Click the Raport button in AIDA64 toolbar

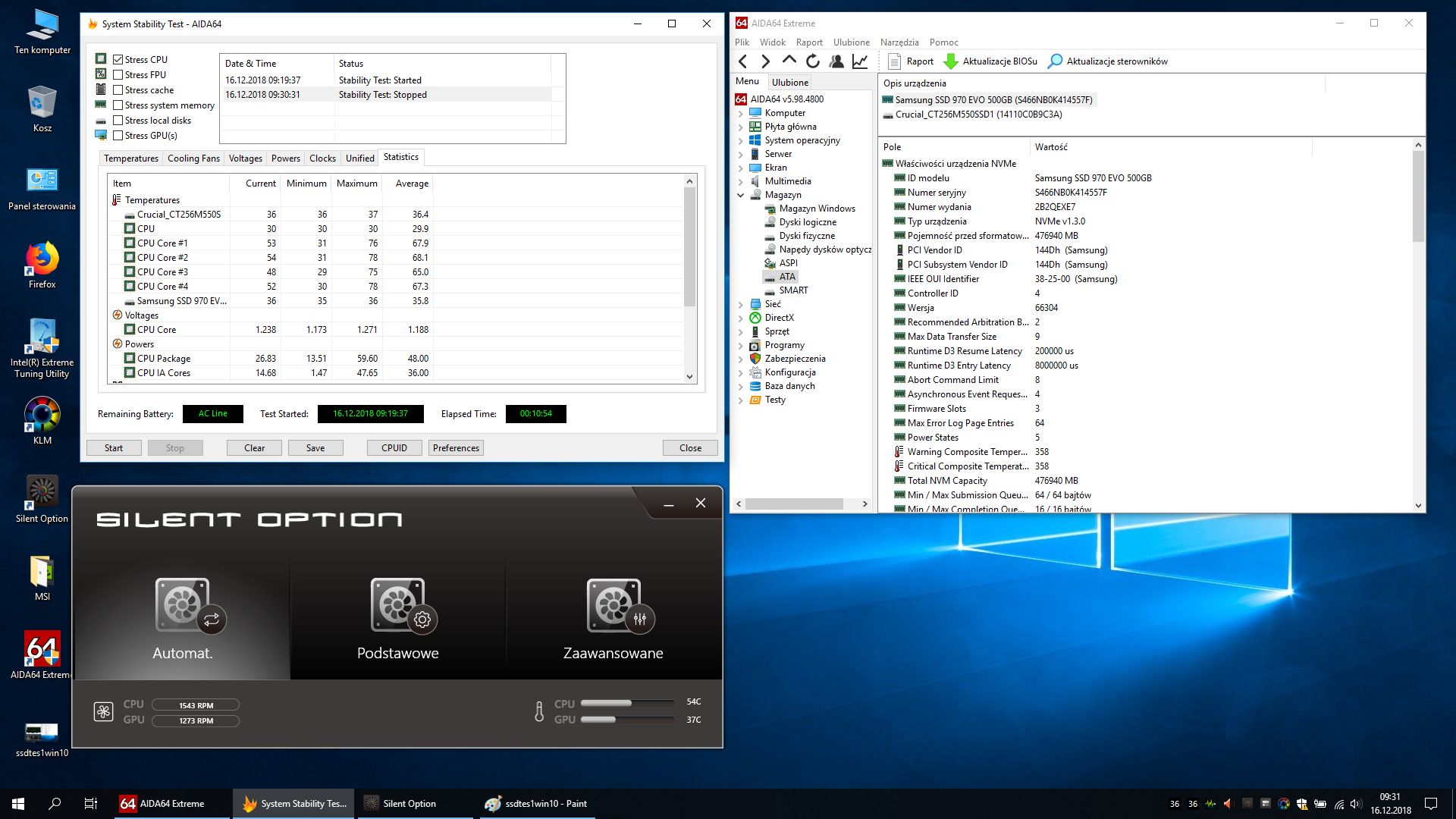click(x=911, y=61)
